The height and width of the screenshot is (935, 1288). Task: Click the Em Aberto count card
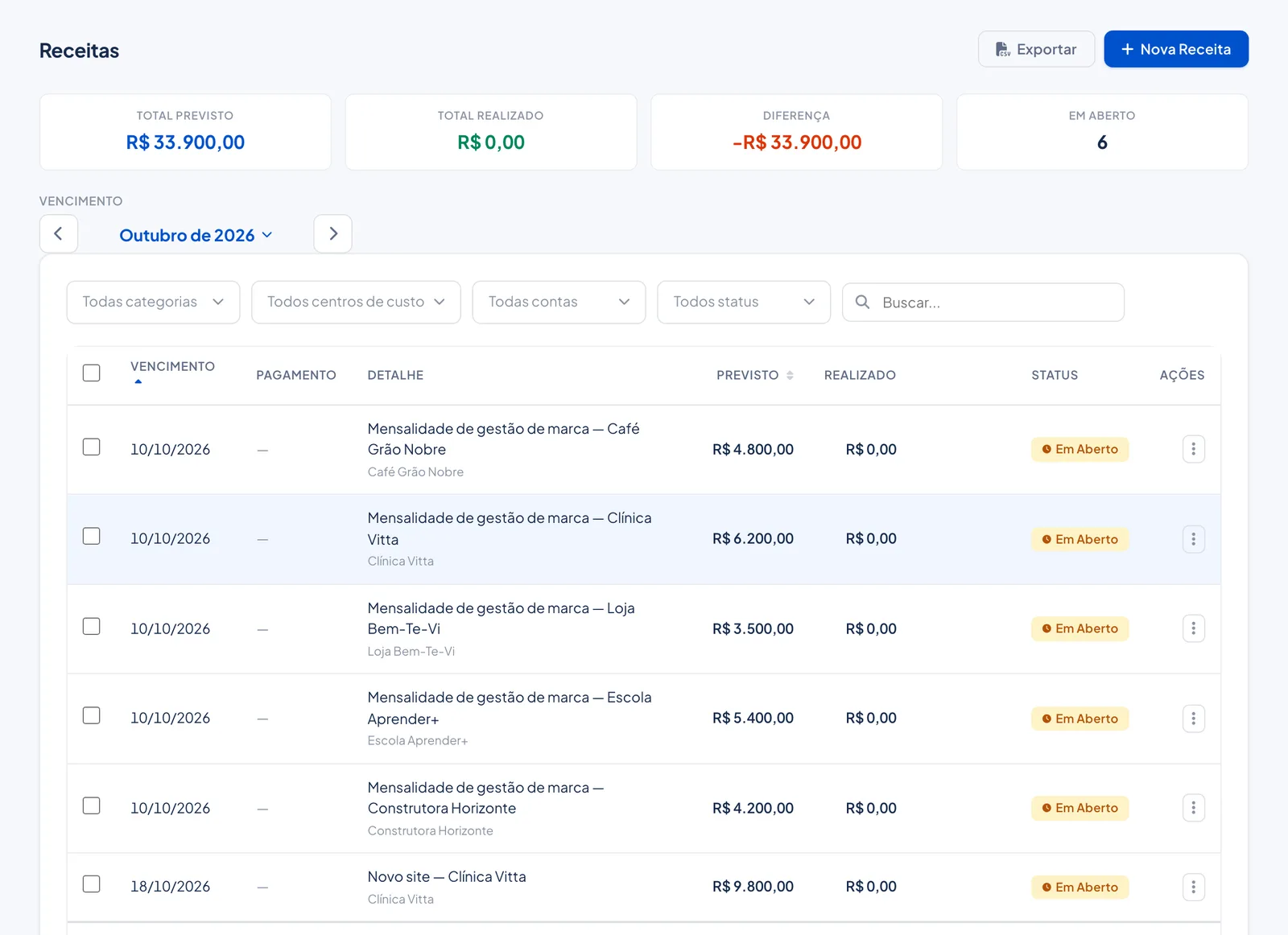tap(1102, 132)
